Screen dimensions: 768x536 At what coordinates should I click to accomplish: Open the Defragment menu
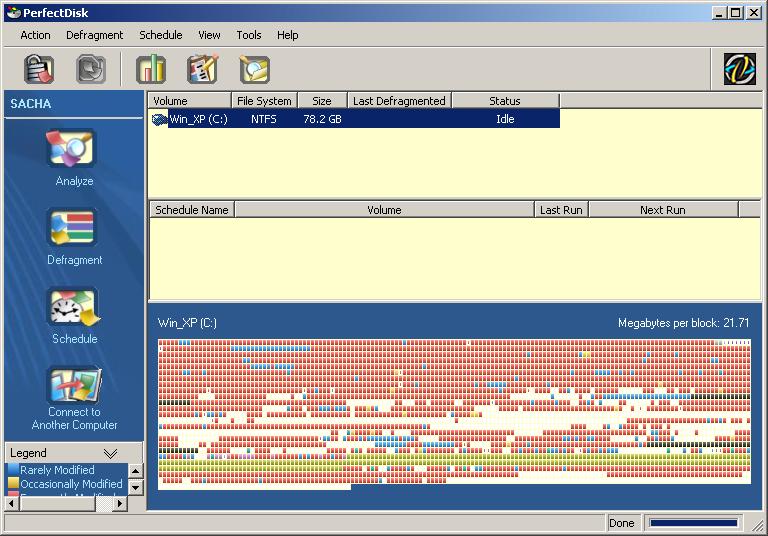(95, 35)
